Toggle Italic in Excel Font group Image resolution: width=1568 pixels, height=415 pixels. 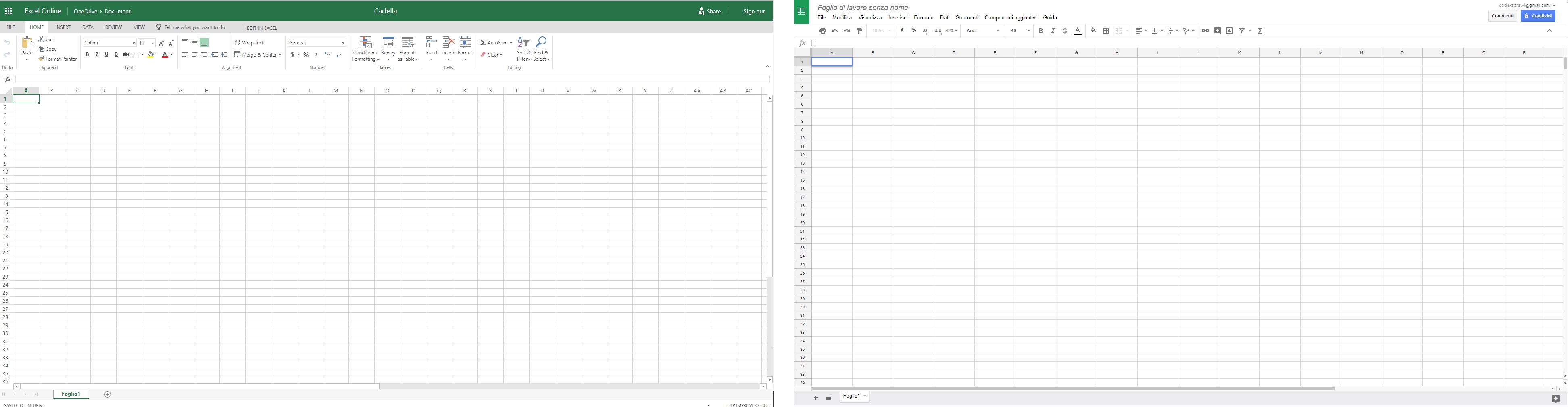(x=97, y=55)
